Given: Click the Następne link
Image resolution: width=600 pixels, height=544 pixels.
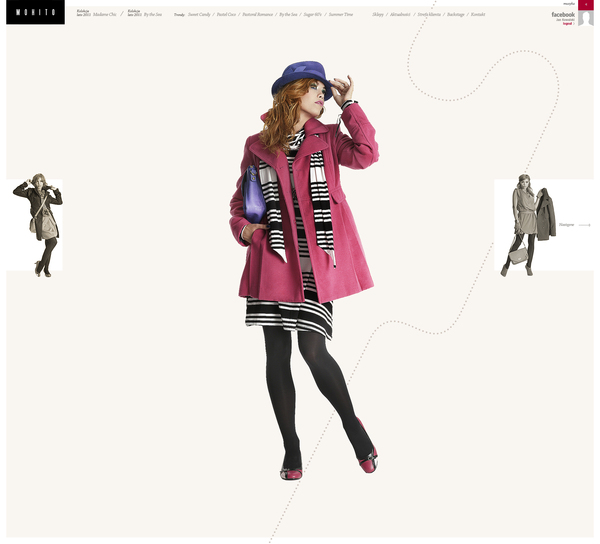Looking at the screenshot, I should 566,225.
